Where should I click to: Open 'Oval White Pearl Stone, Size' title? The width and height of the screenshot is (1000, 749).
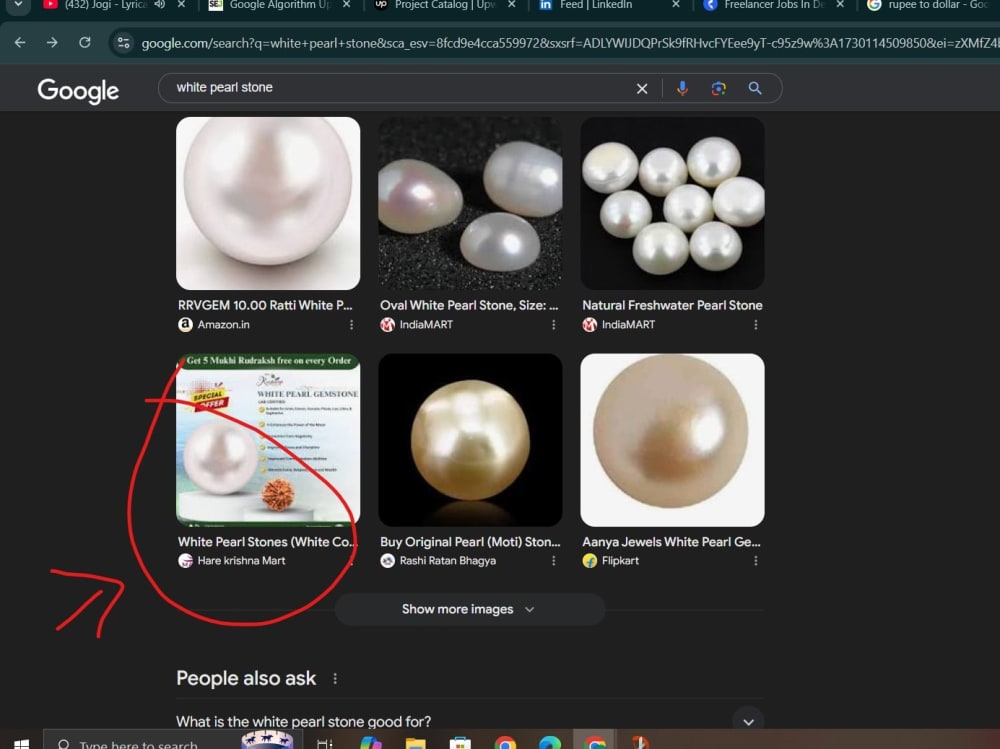click(469, 305)
